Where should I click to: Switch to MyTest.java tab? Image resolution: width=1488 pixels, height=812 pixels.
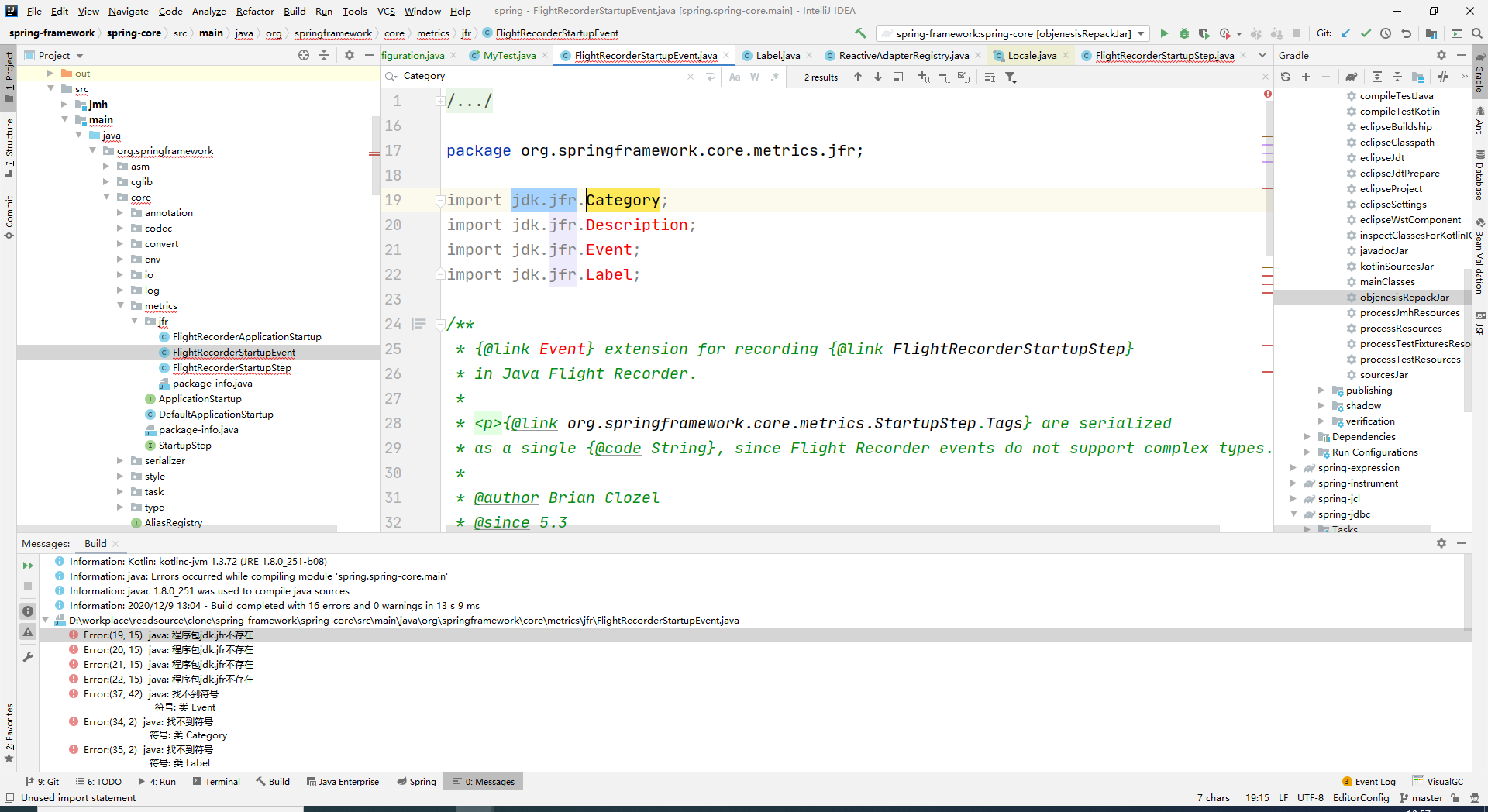click(509, 55)
